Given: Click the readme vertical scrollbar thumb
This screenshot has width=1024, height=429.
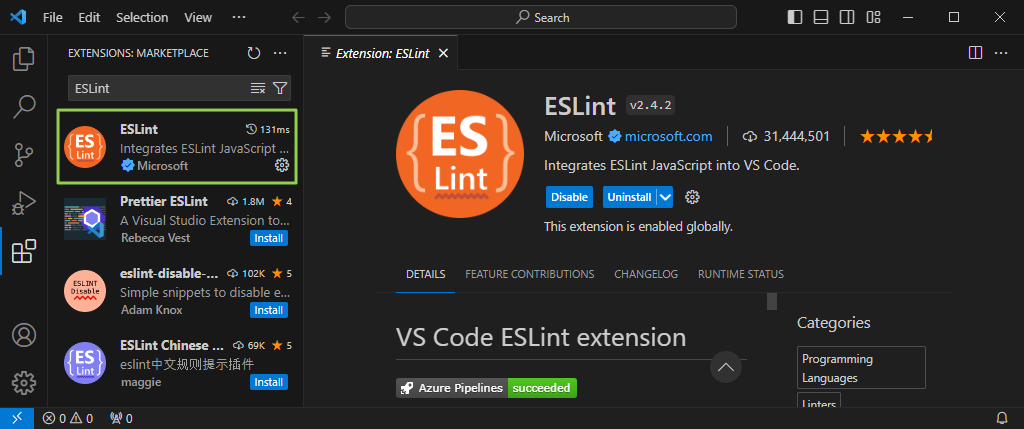Looking at the screenshot, I should (x=772, y=302).
